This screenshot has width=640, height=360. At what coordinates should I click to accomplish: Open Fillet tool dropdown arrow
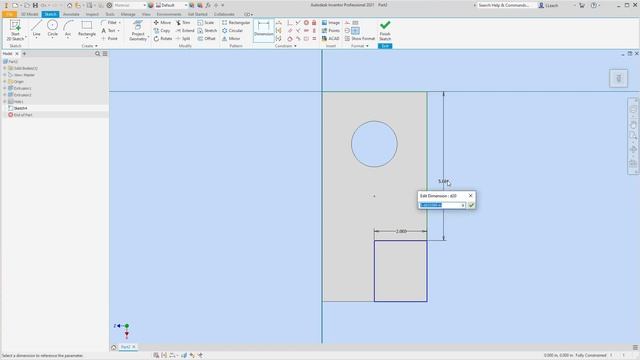[119, 23]
